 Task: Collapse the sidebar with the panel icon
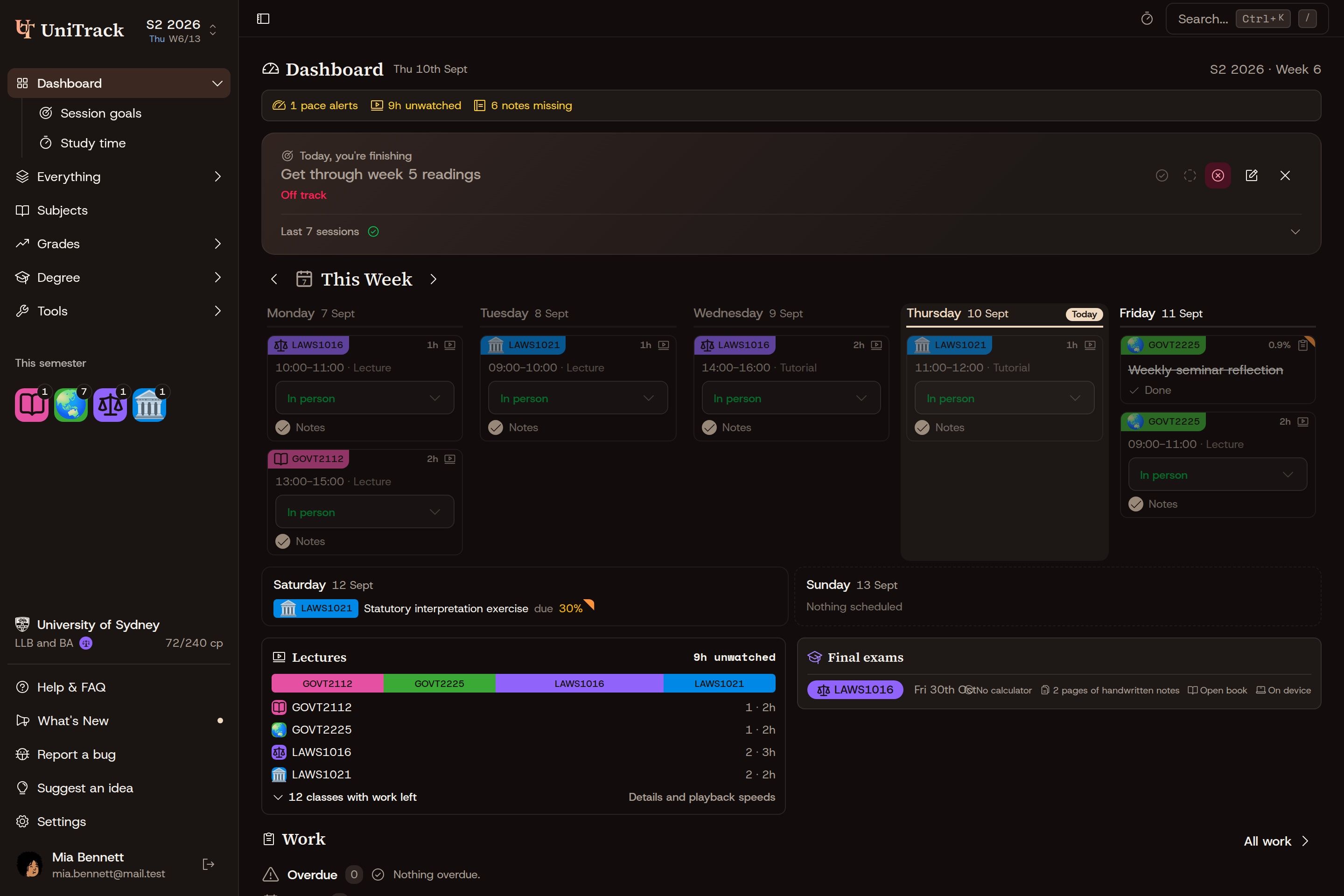click(263, 19)
